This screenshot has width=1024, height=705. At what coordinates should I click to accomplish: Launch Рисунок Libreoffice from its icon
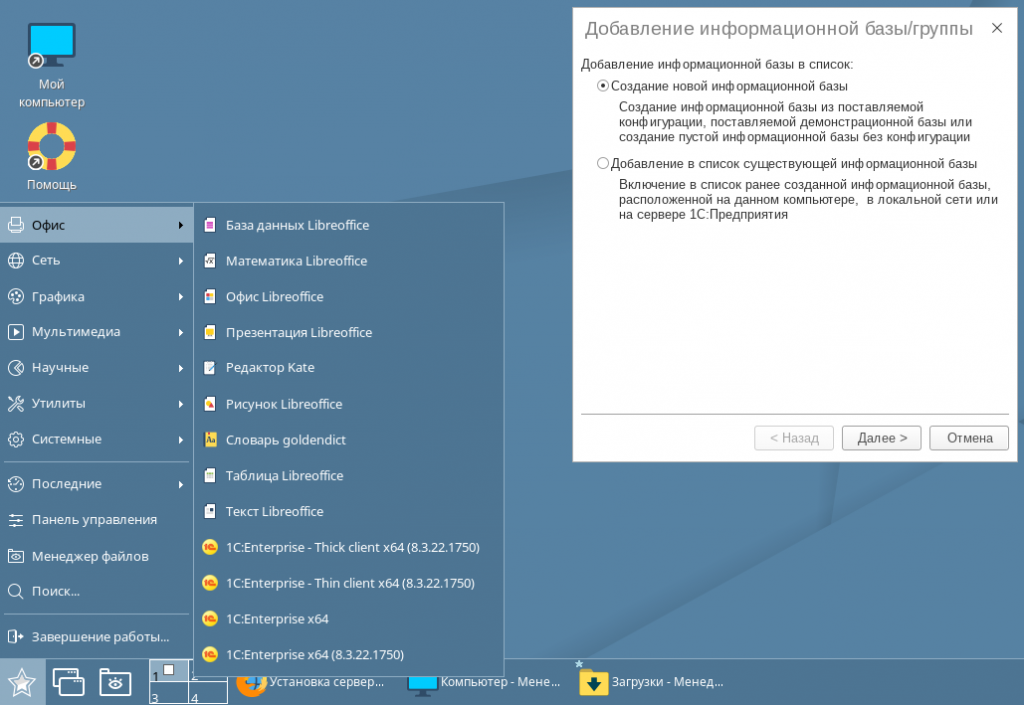coord(210,404)
